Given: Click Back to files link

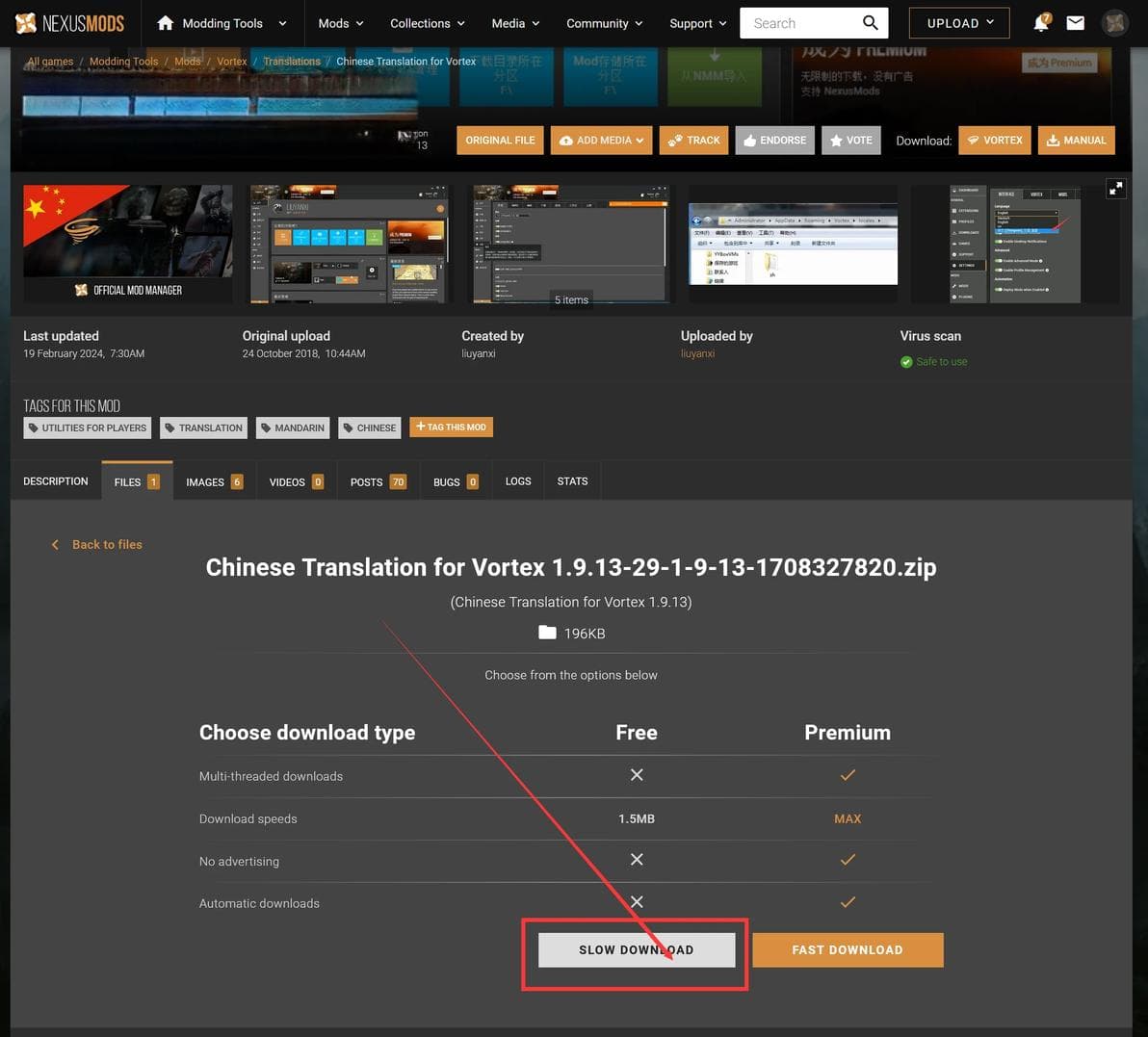Looking at the screenshot, I should (107, 544).
